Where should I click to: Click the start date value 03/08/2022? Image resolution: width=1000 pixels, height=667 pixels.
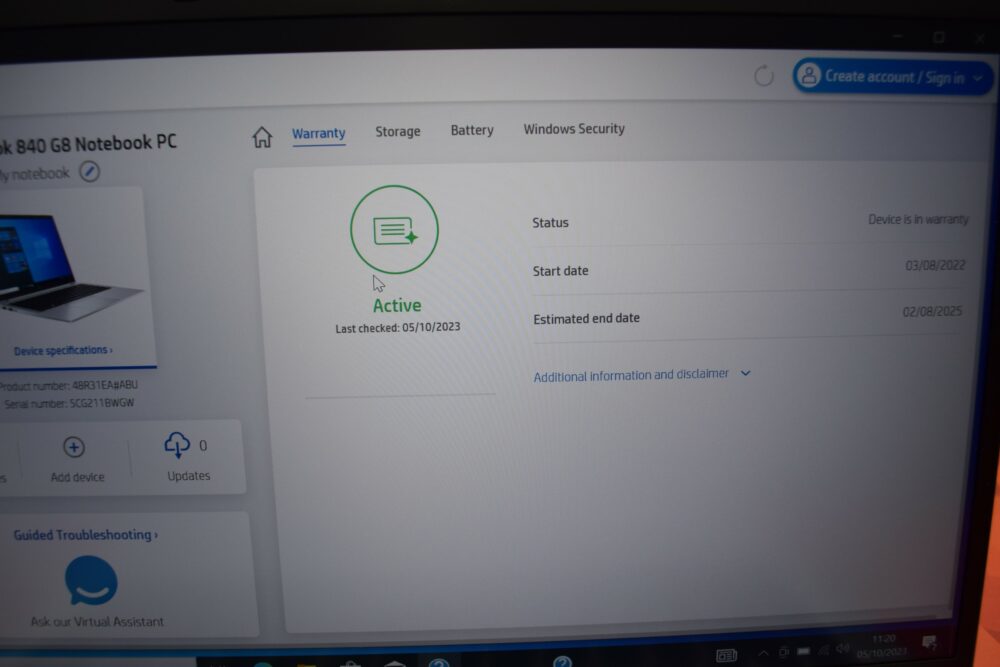[935, 265]
